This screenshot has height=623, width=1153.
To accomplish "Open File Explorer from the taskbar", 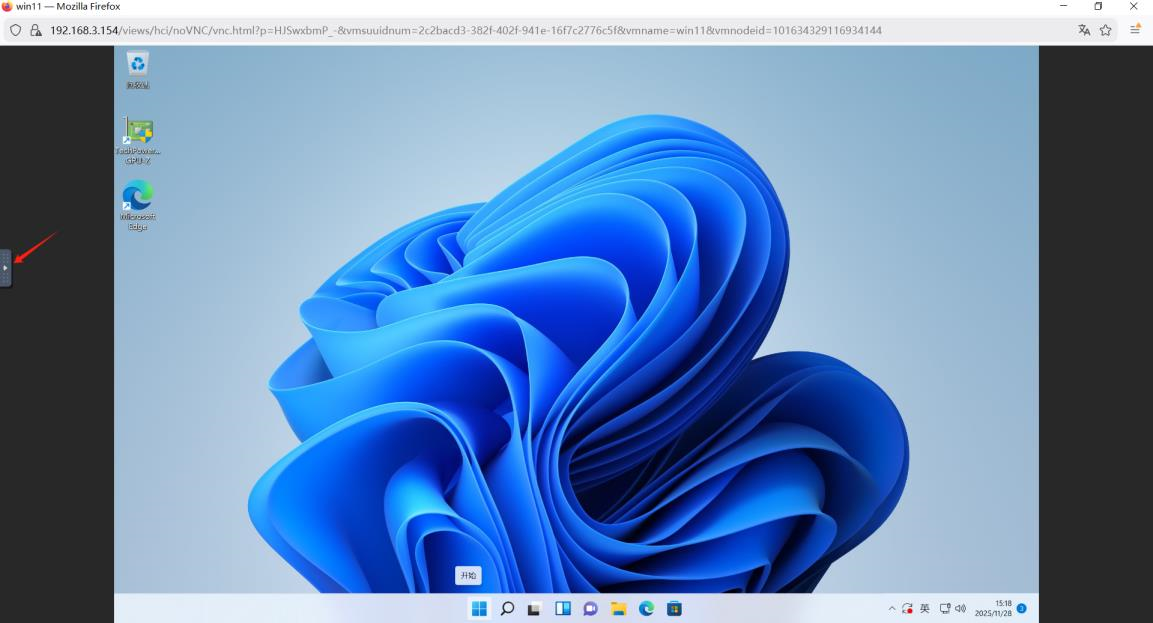I will pyautogui.click(x=618, y=608).
